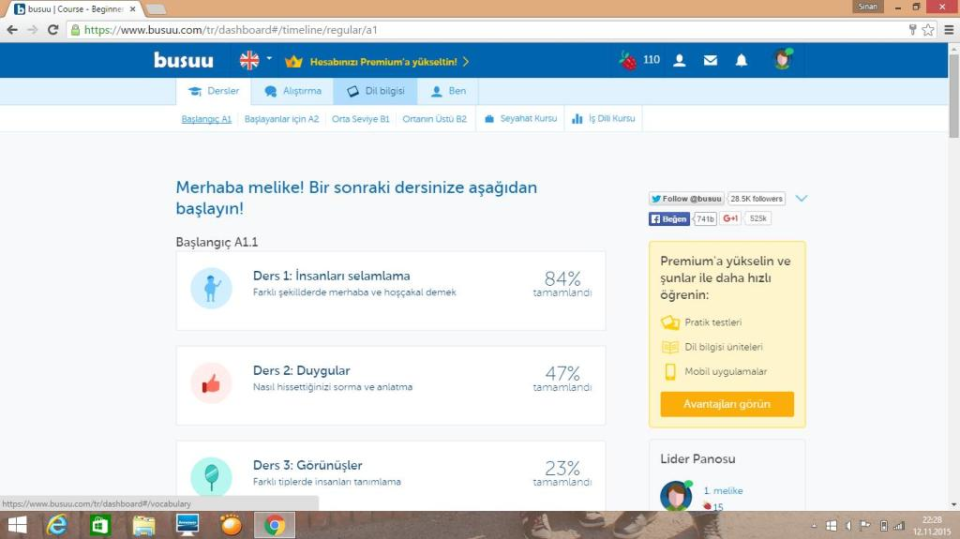The height and width of the screenshot is (539, 960).
Task: Click Twitter Follow @busuu button
Action: [686, 198]
